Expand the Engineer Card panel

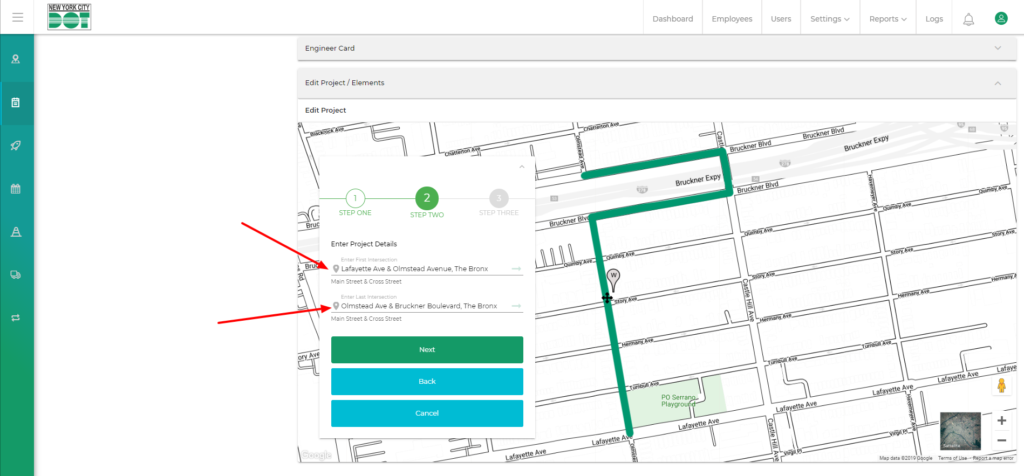pos(997,48)
